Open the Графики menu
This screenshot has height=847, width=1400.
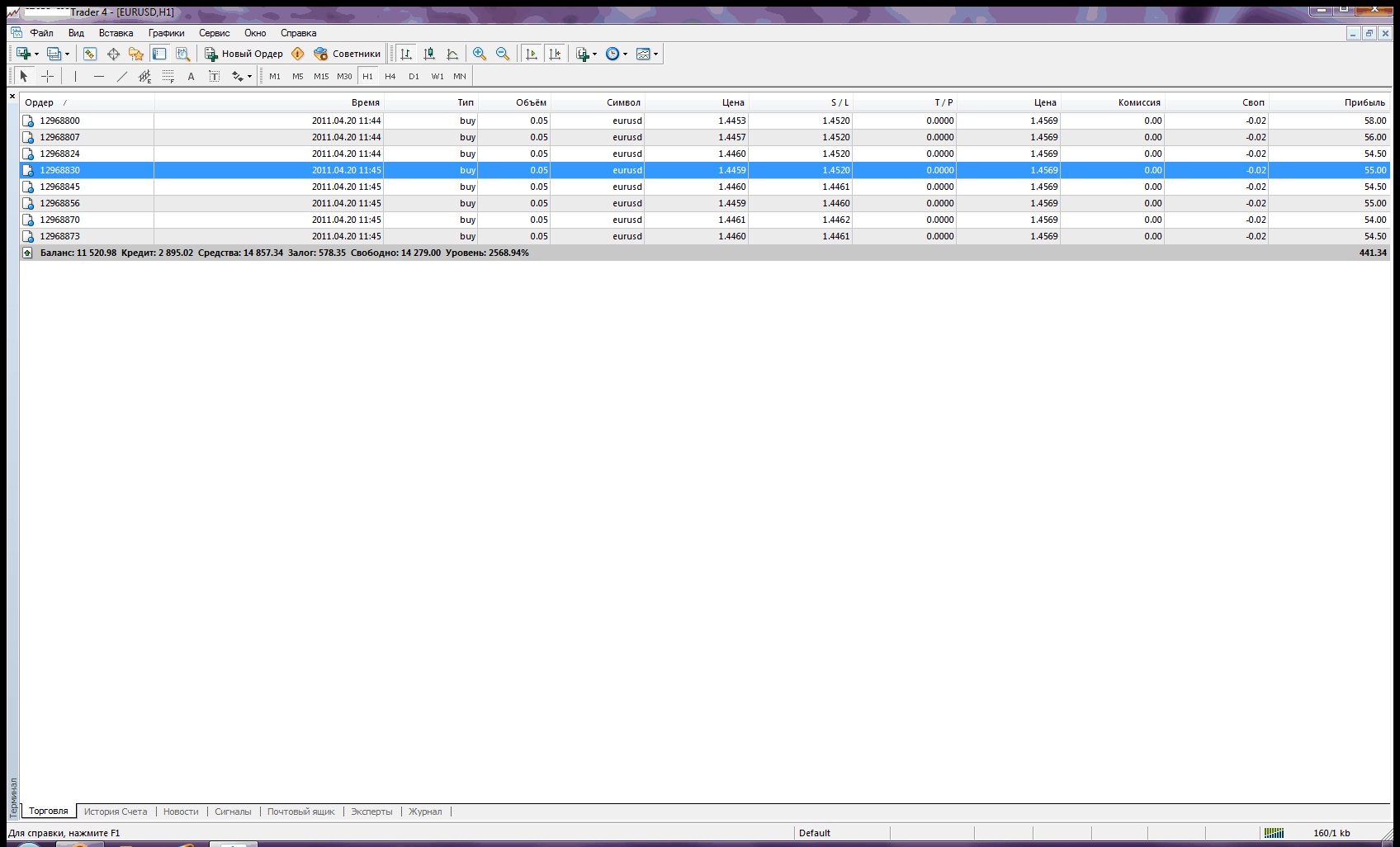pos(167,33)
